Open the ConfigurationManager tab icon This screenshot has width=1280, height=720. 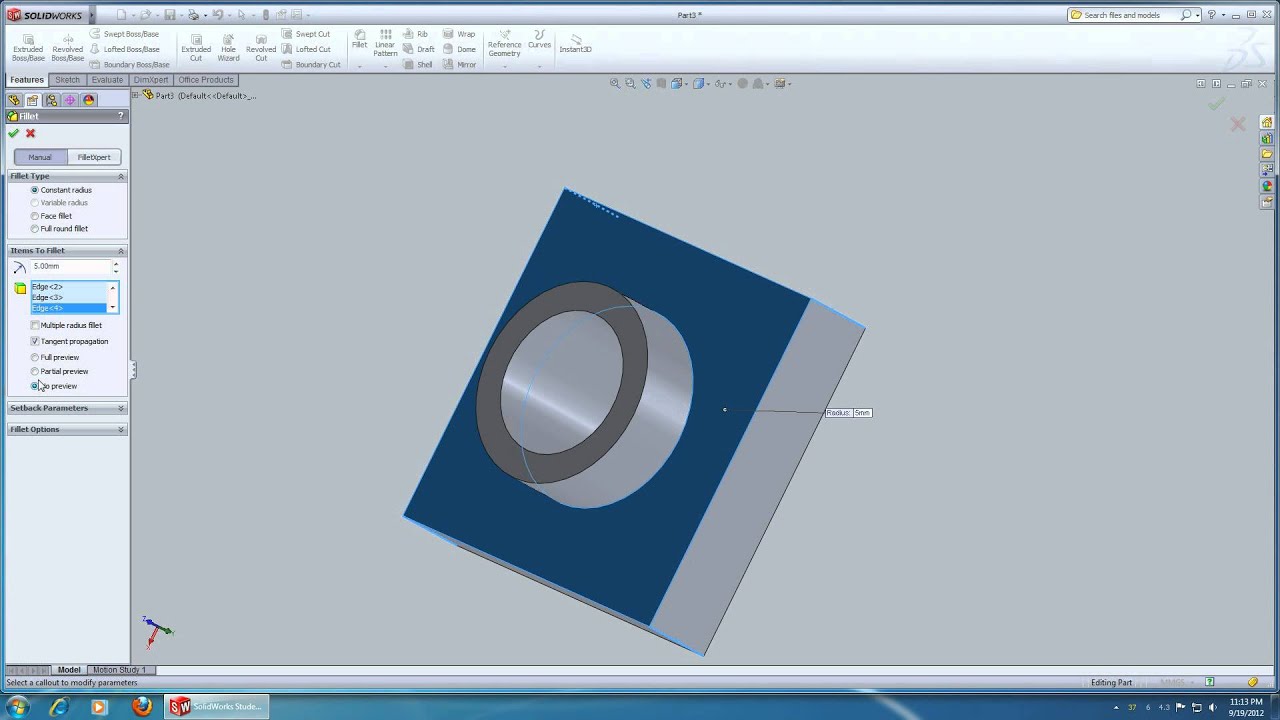tap(51, 100)
